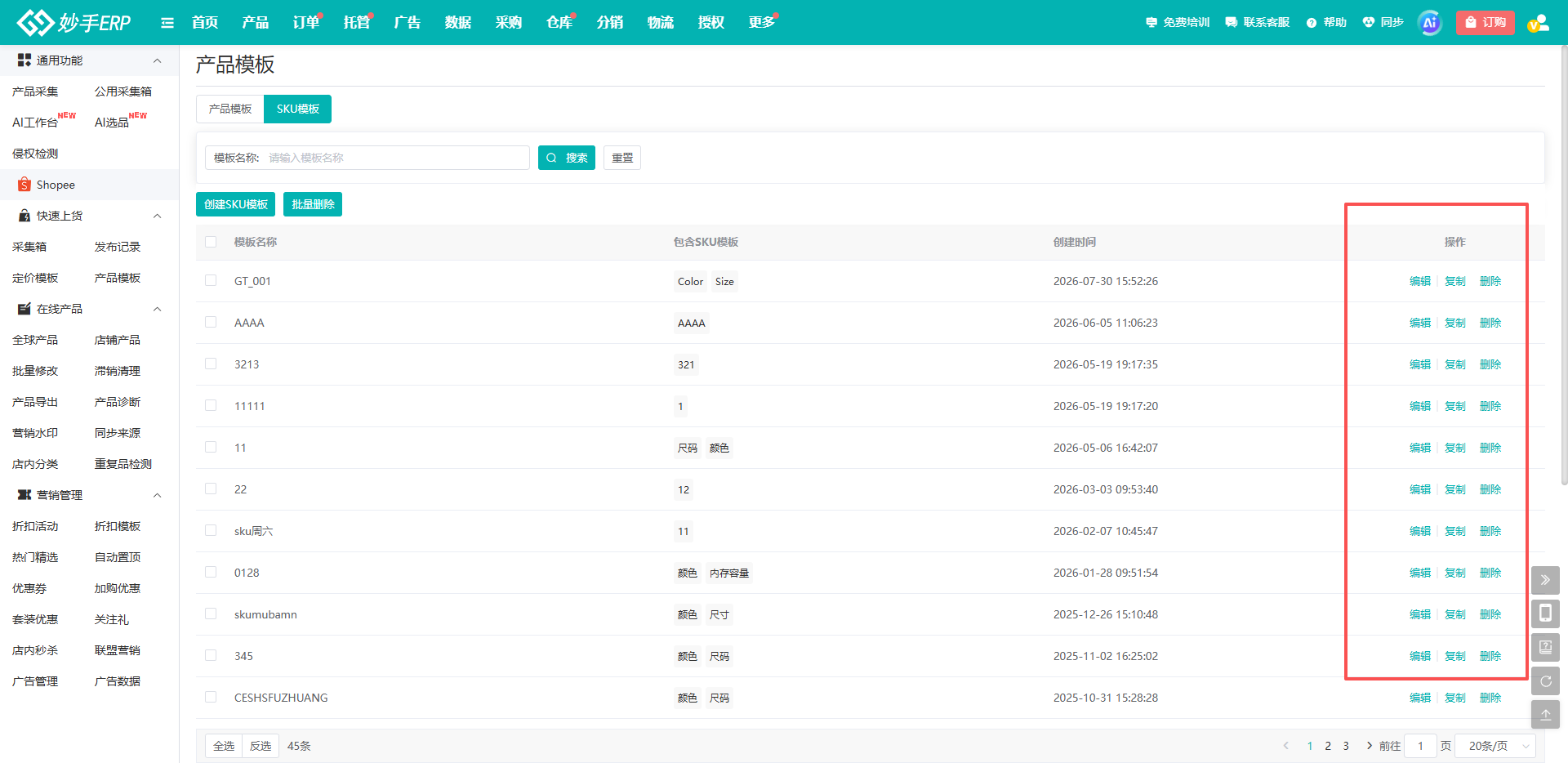Screen dimensions: 1568x763
Task: Collapse the 通用功能 sidebar section
Action: click(158, 60)
